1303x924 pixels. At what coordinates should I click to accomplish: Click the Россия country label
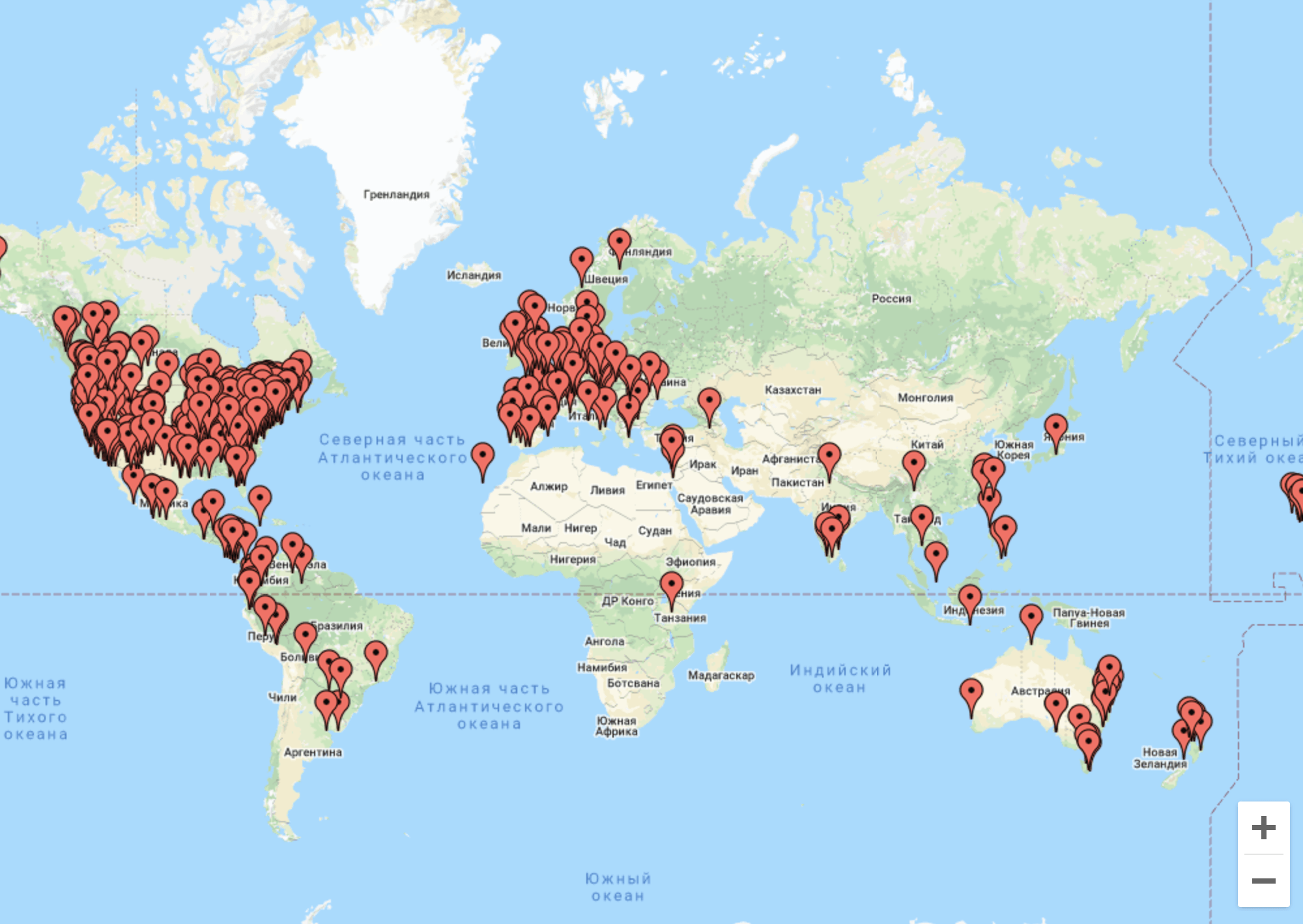click(891, 298)
